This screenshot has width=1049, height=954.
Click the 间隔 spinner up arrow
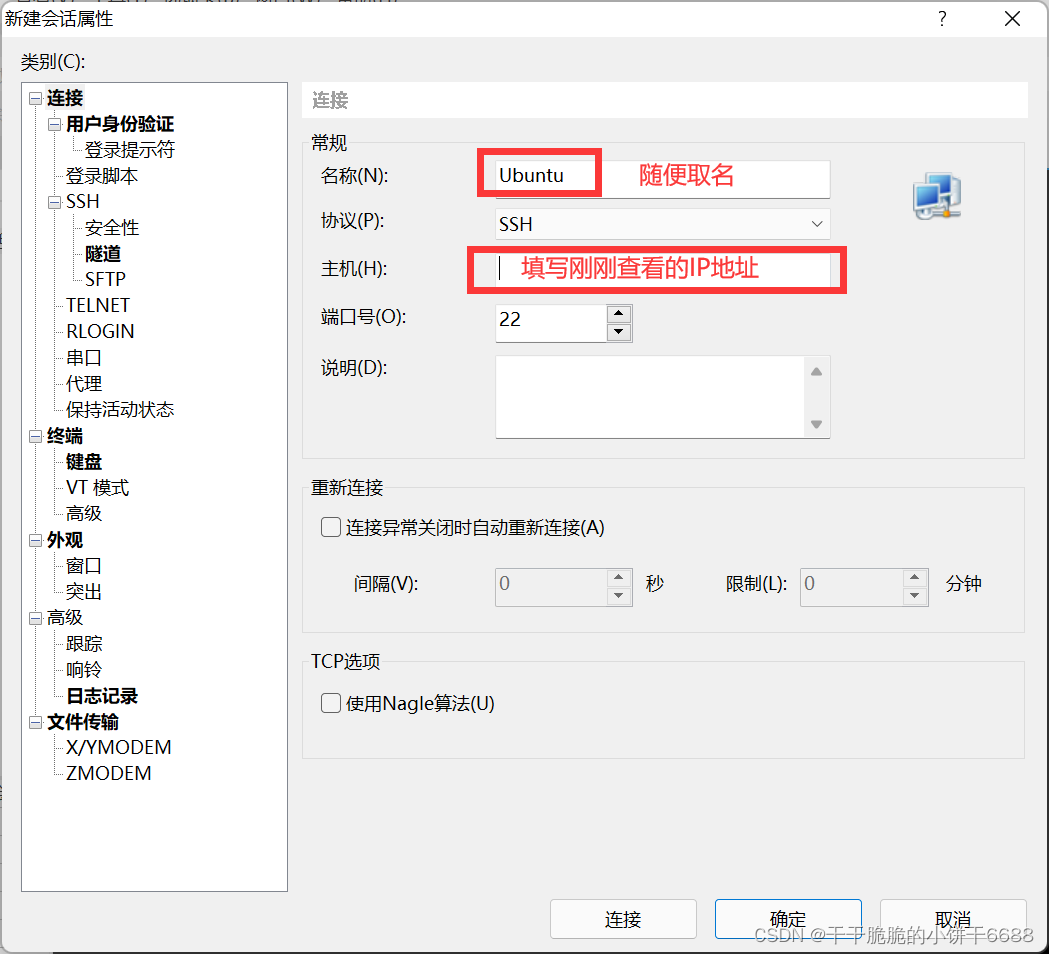(x=619, y=577)
